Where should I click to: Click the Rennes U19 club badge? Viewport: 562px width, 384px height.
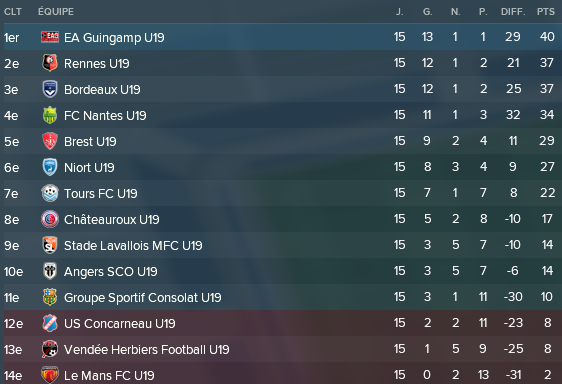coord(50,63)
